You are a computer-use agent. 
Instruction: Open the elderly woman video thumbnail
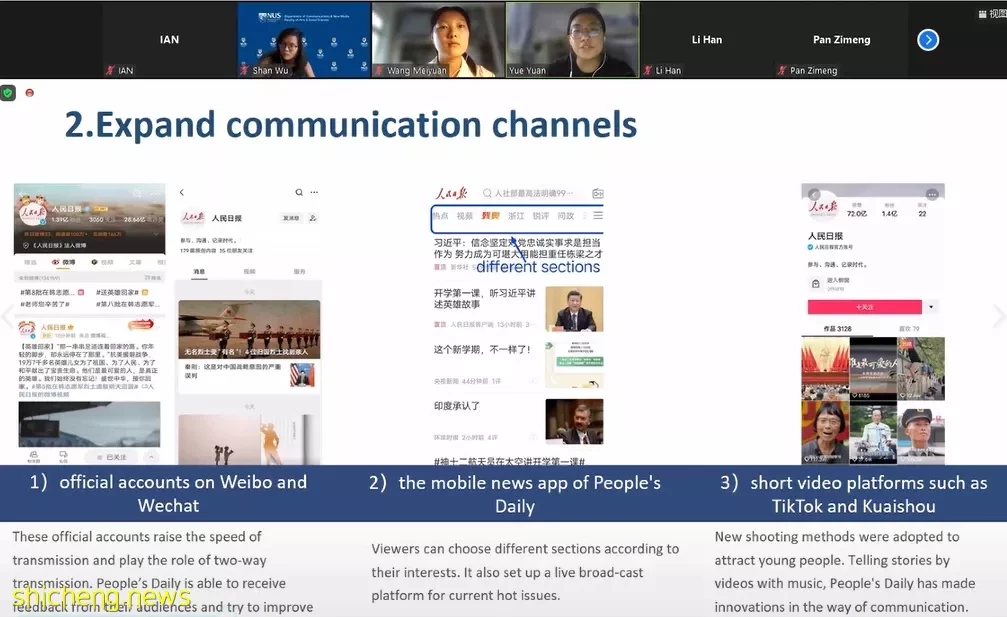point(825,432)
